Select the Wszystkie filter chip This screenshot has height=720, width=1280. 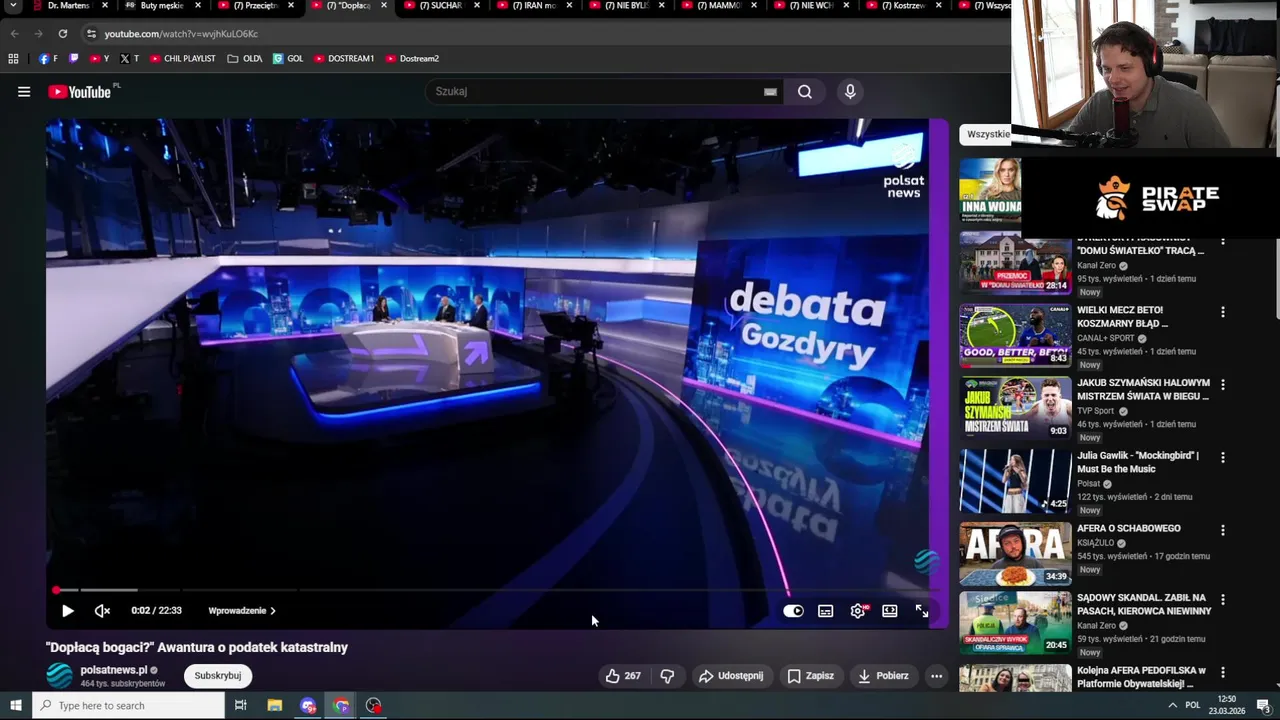pos(988,134)
